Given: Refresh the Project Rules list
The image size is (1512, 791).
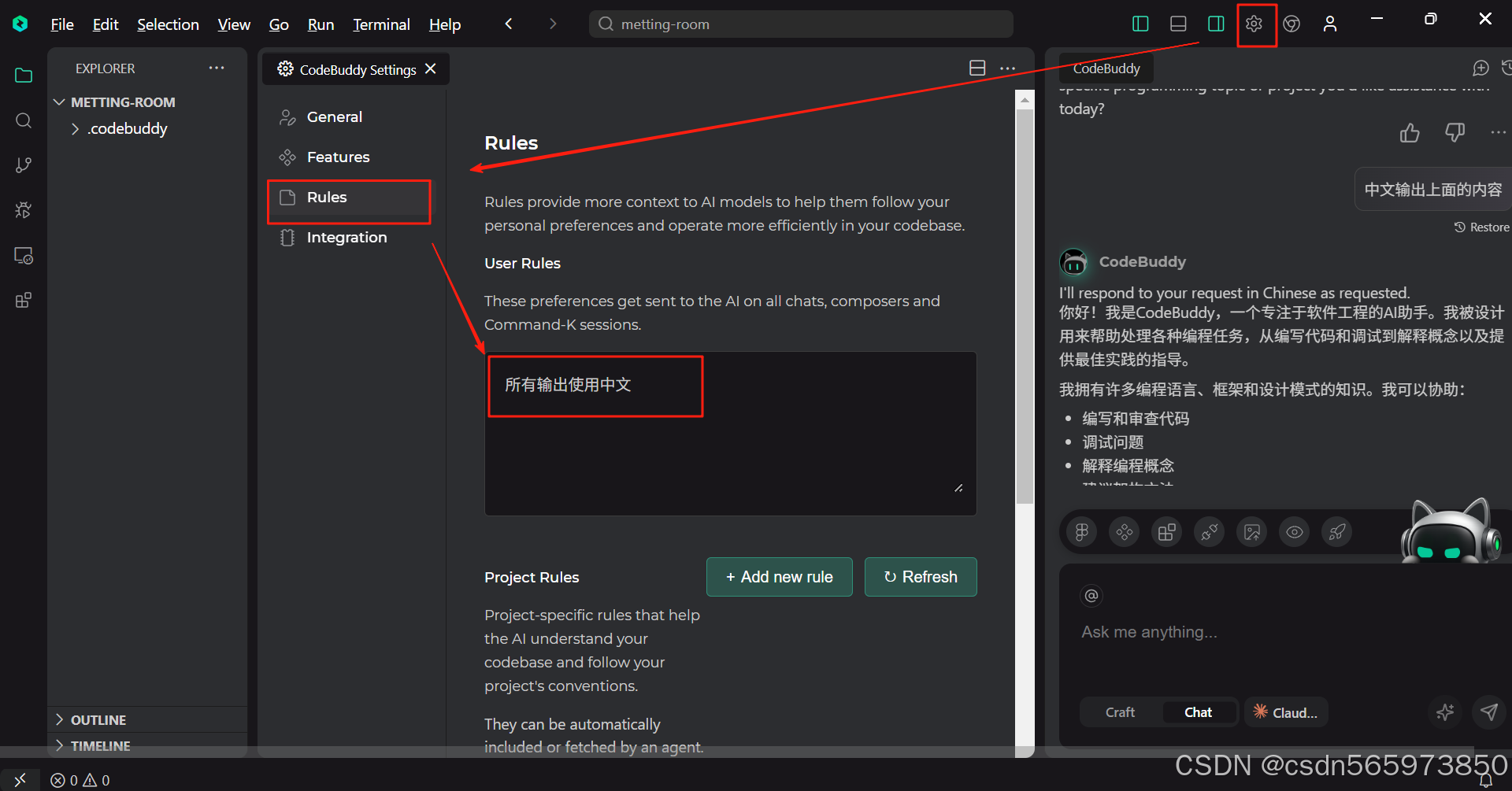Looking at the screenshot, I should click(x=920, y=576).
